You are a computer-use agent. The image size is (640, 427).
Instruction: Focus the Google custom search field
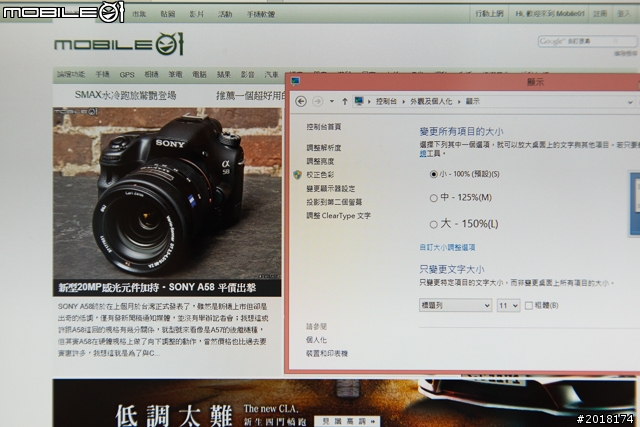tap(587, 41)
